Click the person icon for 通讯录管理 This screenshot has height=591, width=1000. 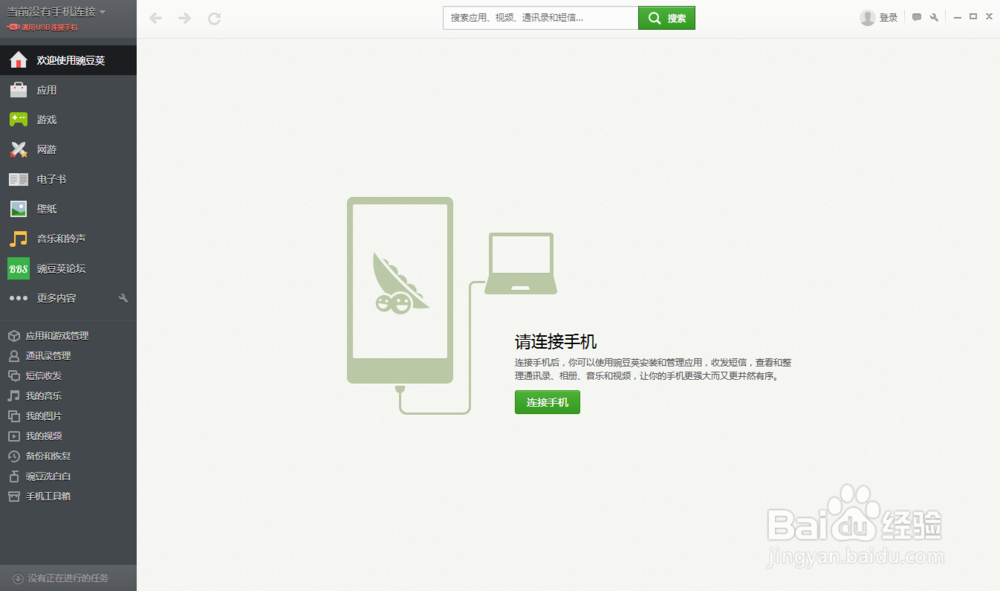click(x=14, y=356)
